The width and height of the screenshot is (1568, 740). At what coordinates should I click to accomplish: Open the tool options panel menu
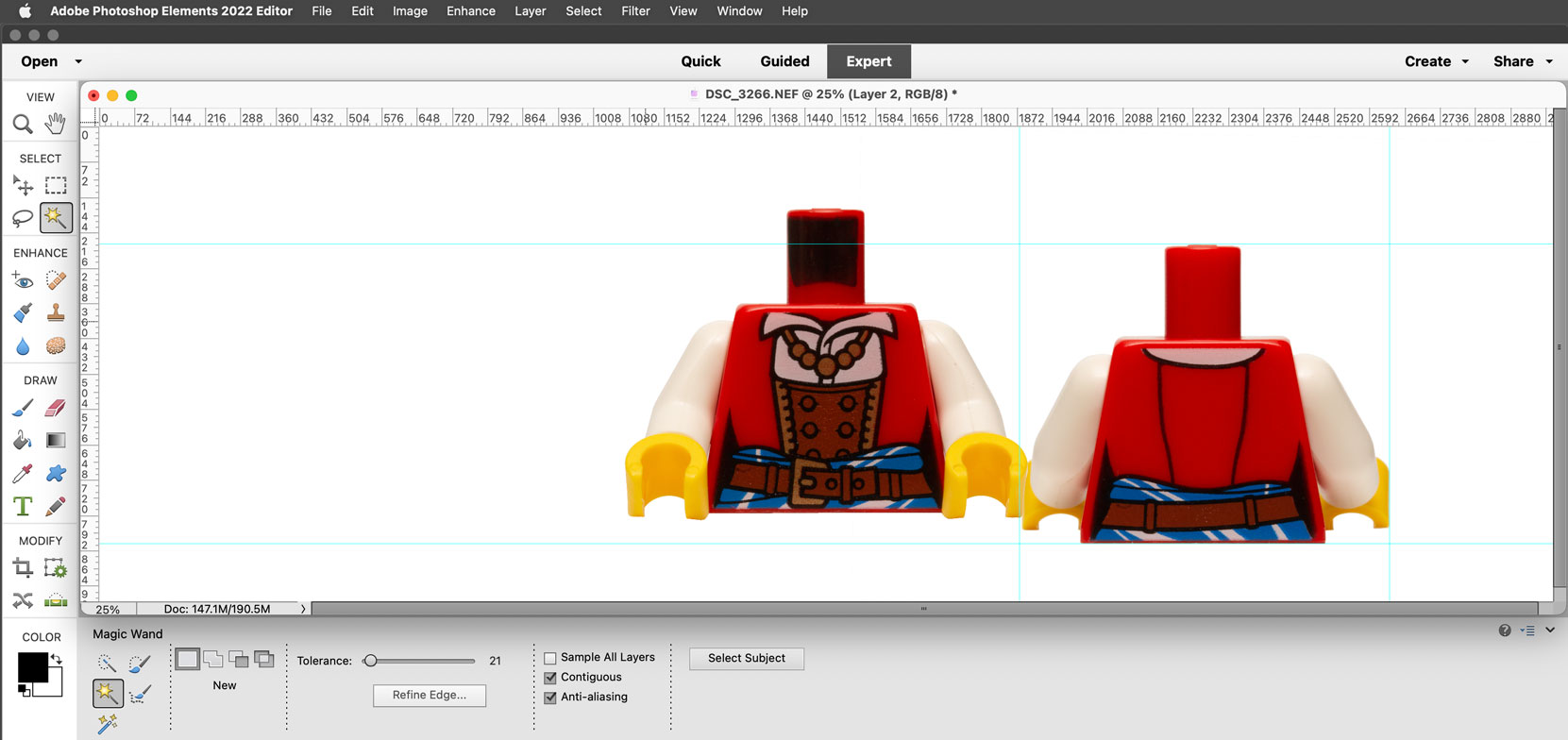tap(1527, 631)
